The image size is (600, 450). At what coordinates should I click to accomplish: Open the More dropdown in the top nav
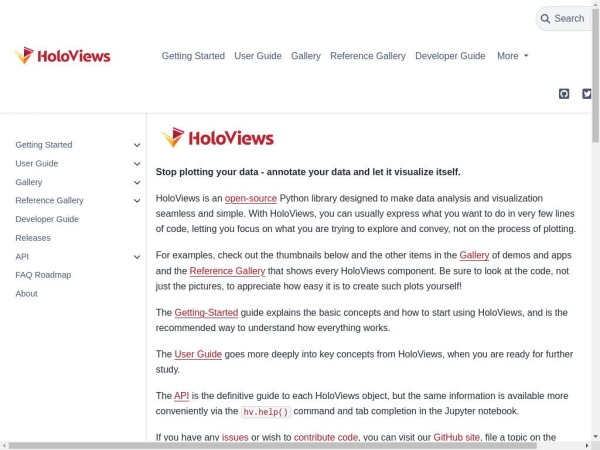[512, 56]
